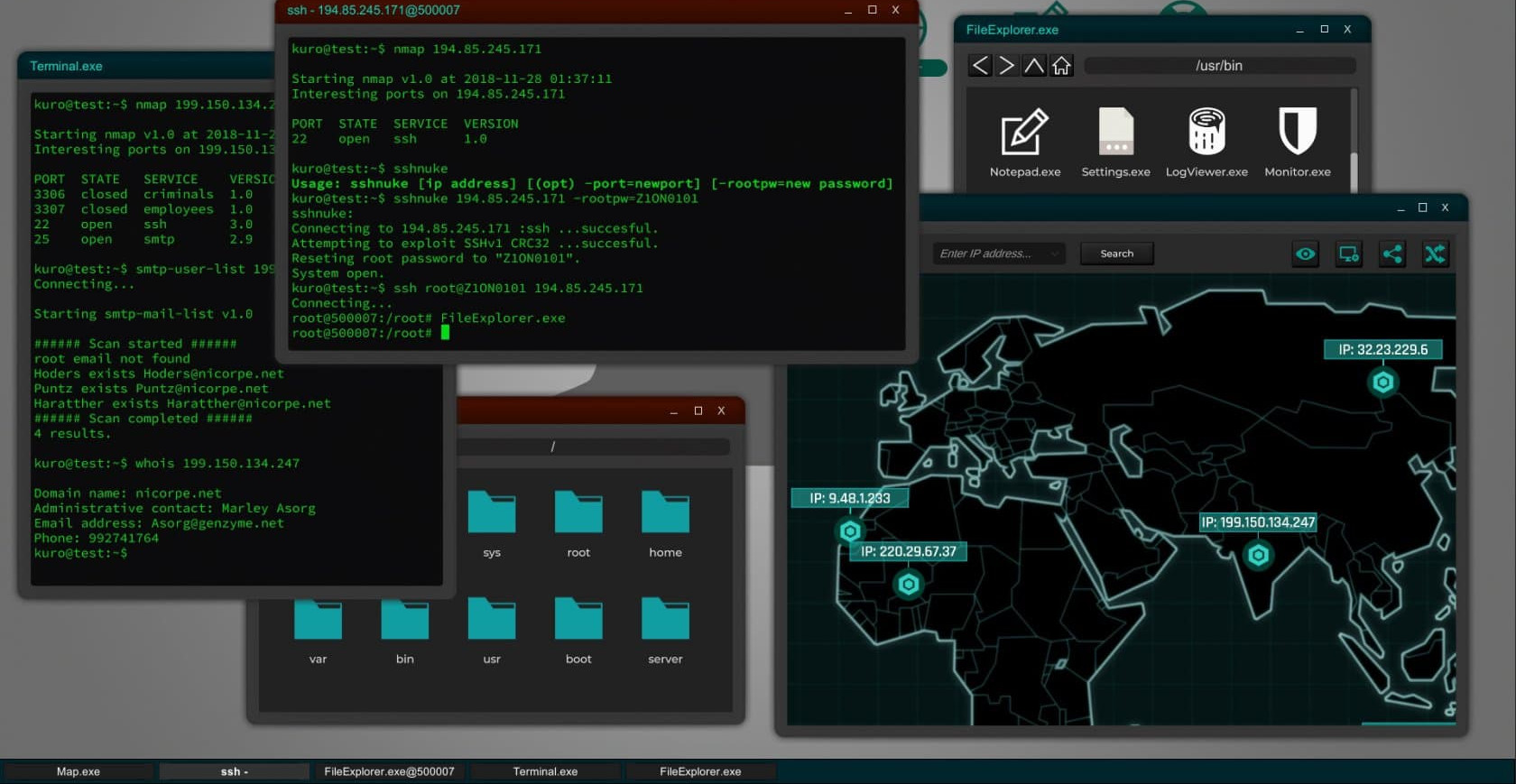Expand the IP address dropdown arrow

[x=1054, y=254]
